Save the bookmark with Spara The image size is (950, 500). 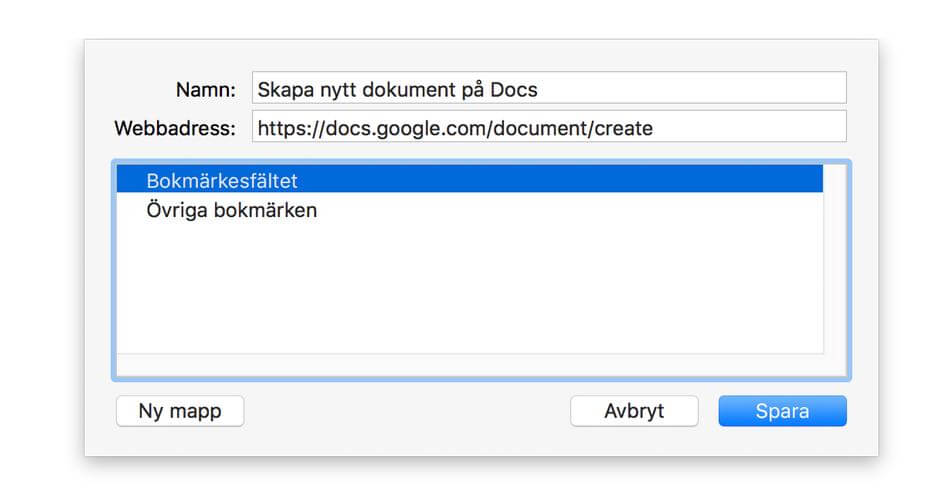click(782, 411)
